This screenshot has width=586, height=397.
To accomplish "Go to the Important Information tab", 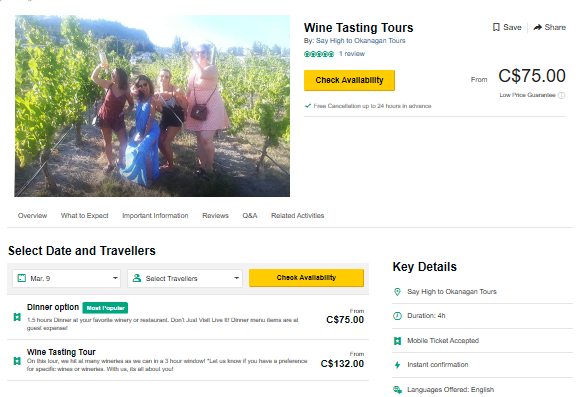I will (155, 216).
